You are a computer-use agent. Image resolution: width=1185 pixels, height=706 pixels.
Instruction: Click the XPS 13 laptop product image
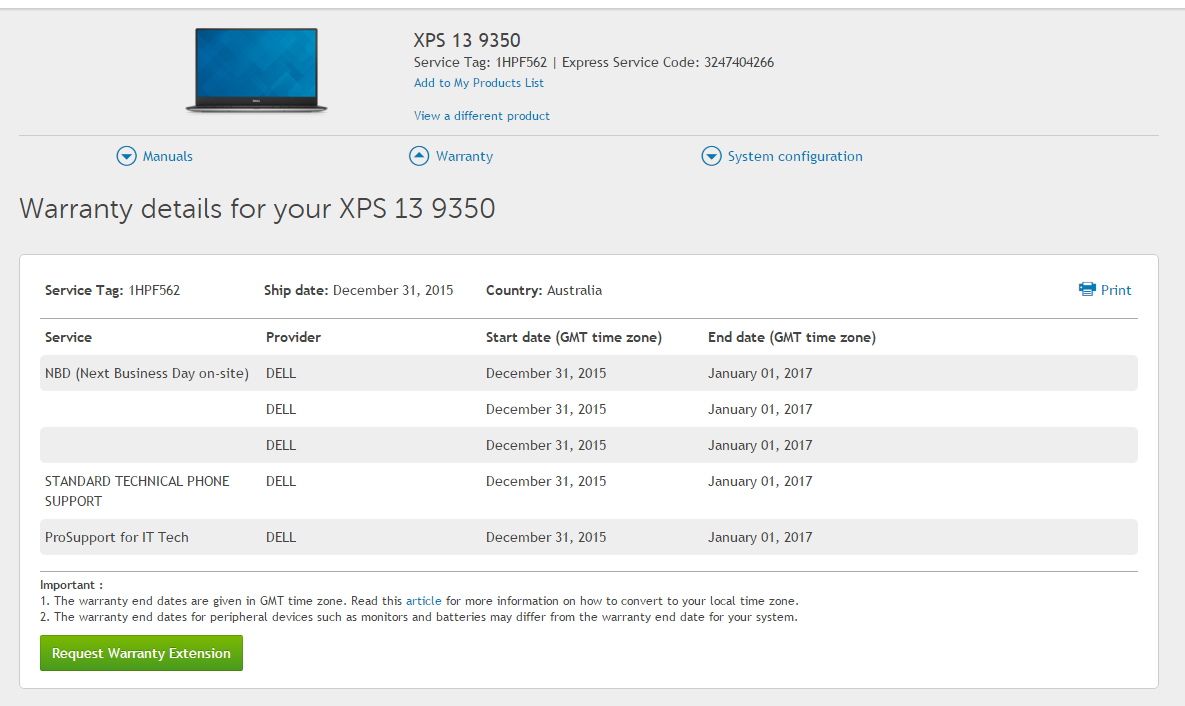click(256, 70)
